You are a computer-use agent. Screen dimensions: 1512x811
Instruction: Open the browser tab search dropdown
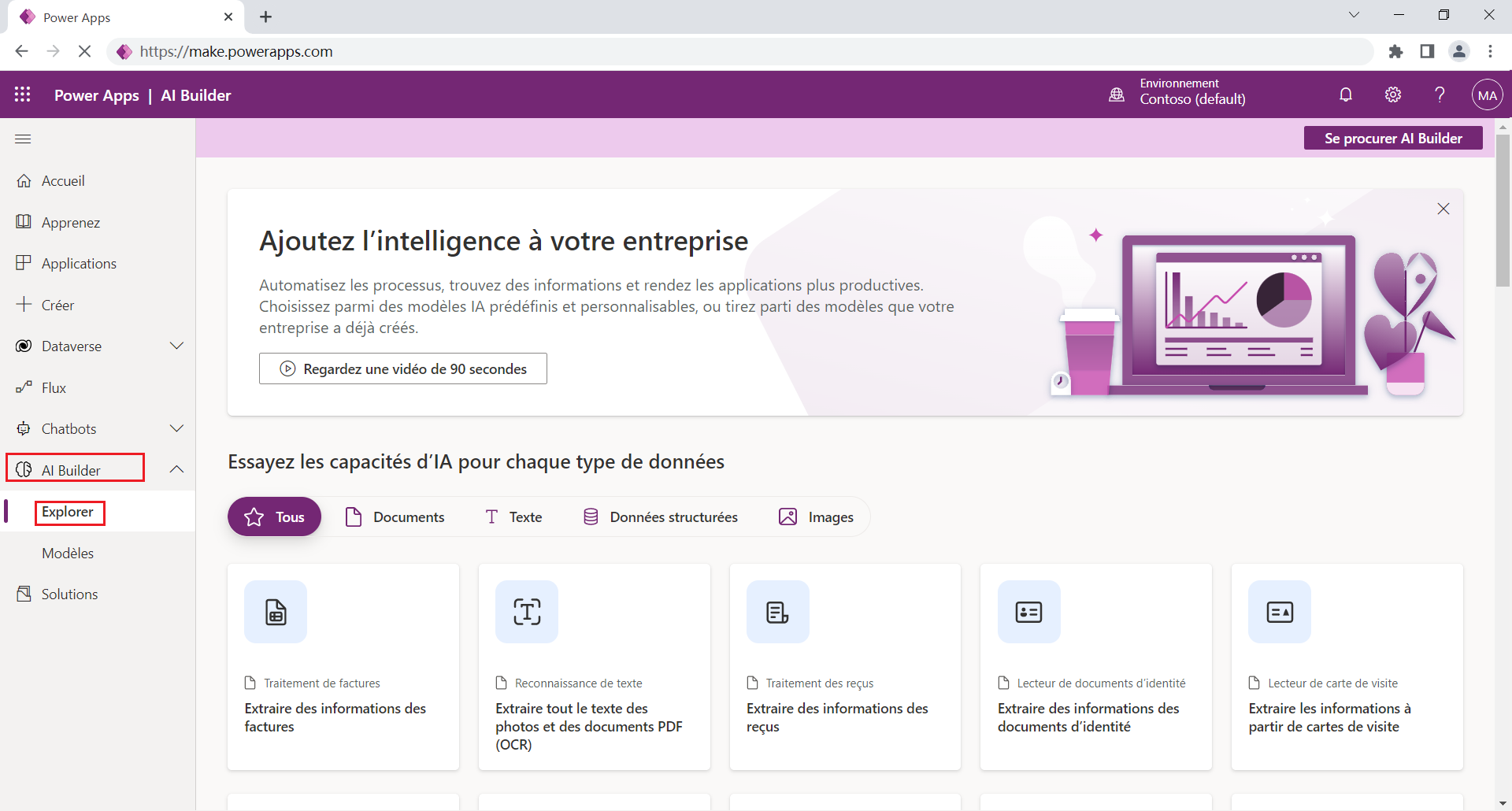[1354, 15]
